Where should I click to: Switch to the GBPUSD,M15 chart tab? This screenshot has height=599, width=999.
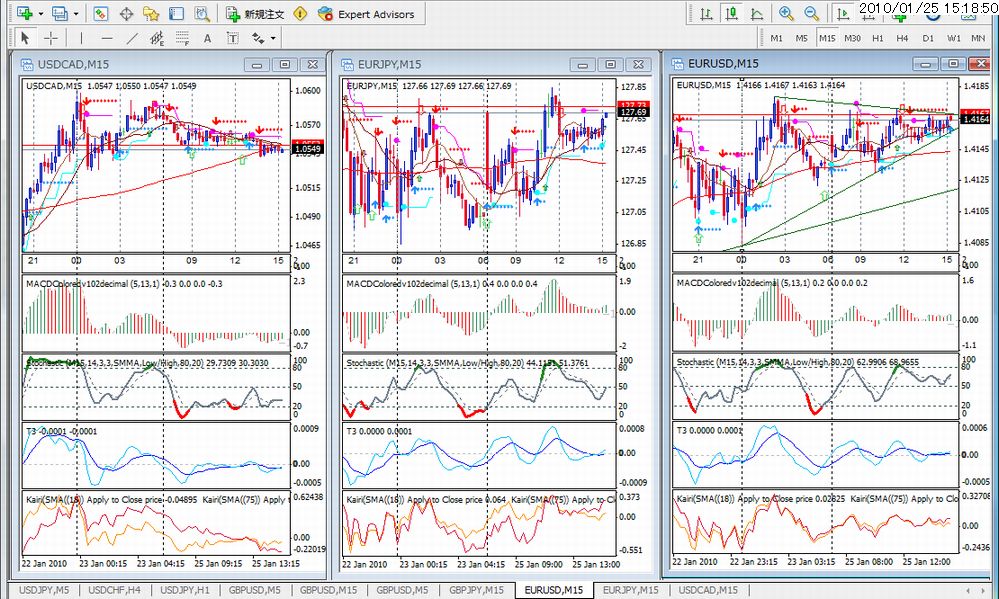(328, 590)
